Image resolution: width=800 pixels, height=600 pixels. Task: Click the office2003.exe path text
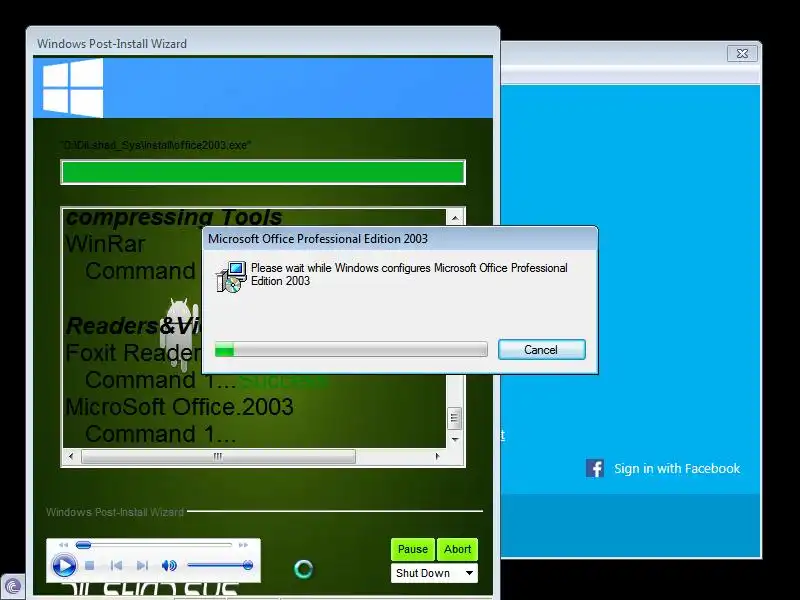pos(155,145)
